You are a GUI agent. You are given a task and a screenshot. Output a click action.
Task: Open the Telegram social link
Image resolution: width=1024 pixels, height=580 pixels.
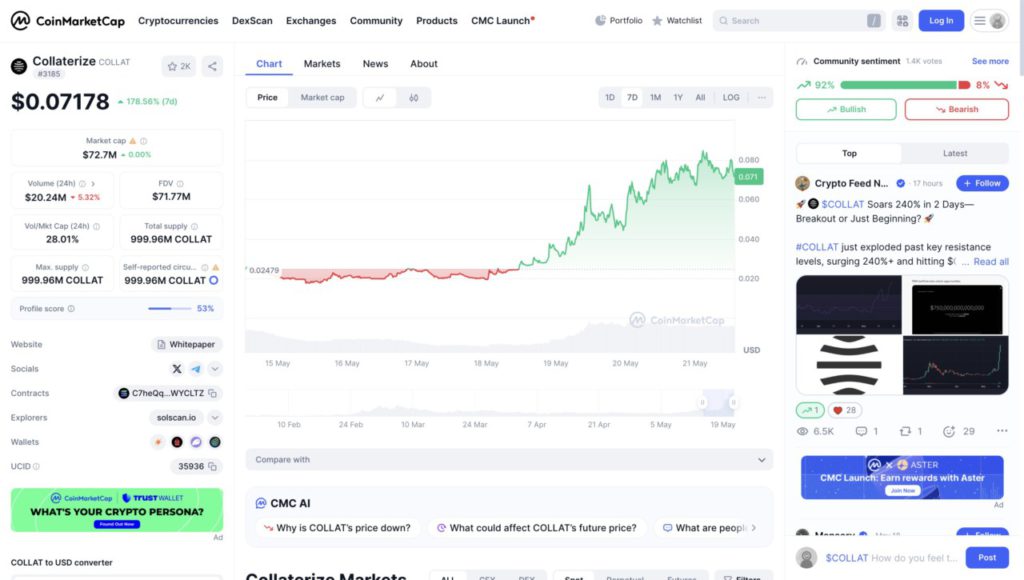click(x=196, y=369)
